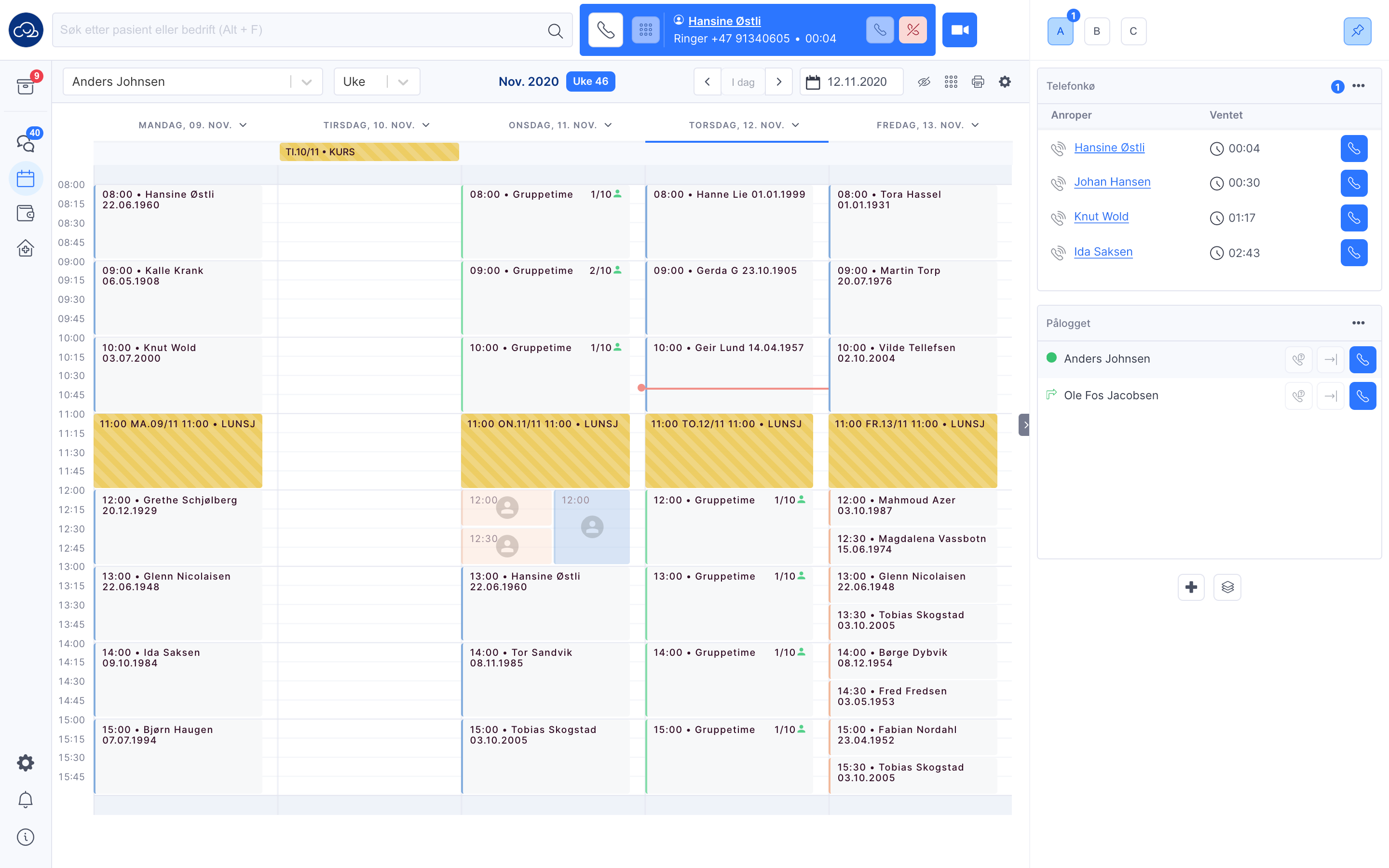Image resolution: width=1389 pixels, height=868 pixels.
Task: Open 08:00 Hansine Østli appointment Monday
Action: click(178, 222)
